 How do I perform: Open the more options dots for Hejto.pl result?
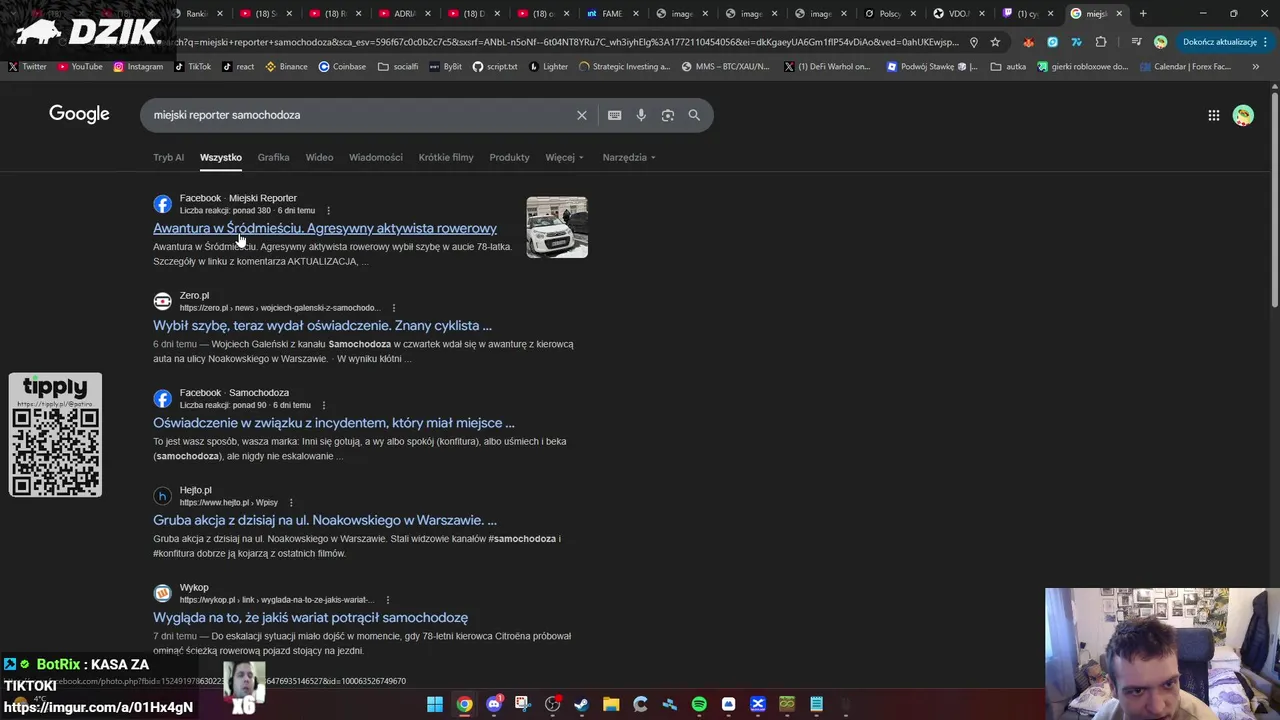(x=291, y=502)
